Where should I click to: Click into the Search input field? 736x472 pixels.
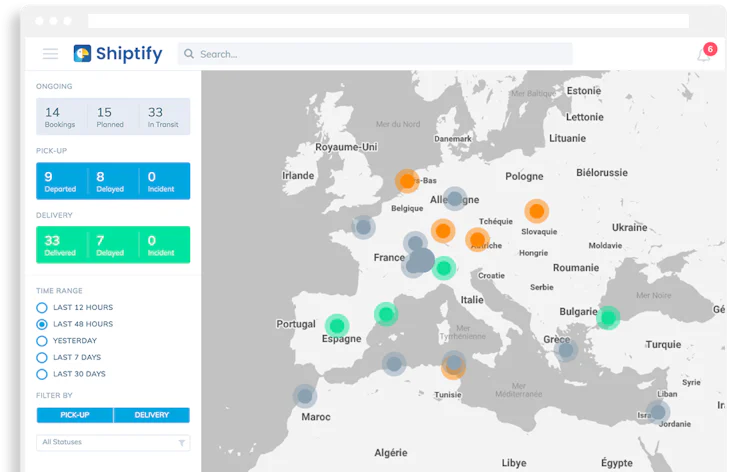click(x=380, y=54)
